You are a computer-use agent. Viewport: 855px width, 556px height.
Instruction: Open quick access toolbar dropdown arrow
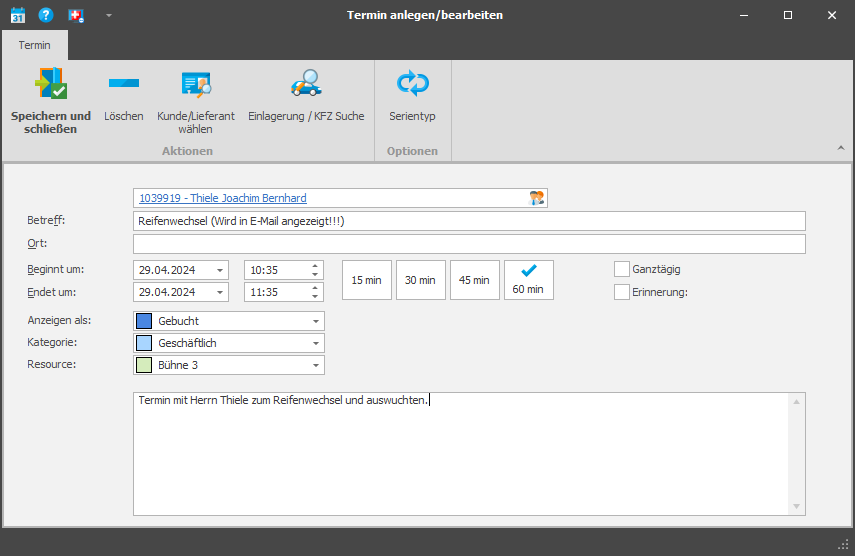[109, 15]
